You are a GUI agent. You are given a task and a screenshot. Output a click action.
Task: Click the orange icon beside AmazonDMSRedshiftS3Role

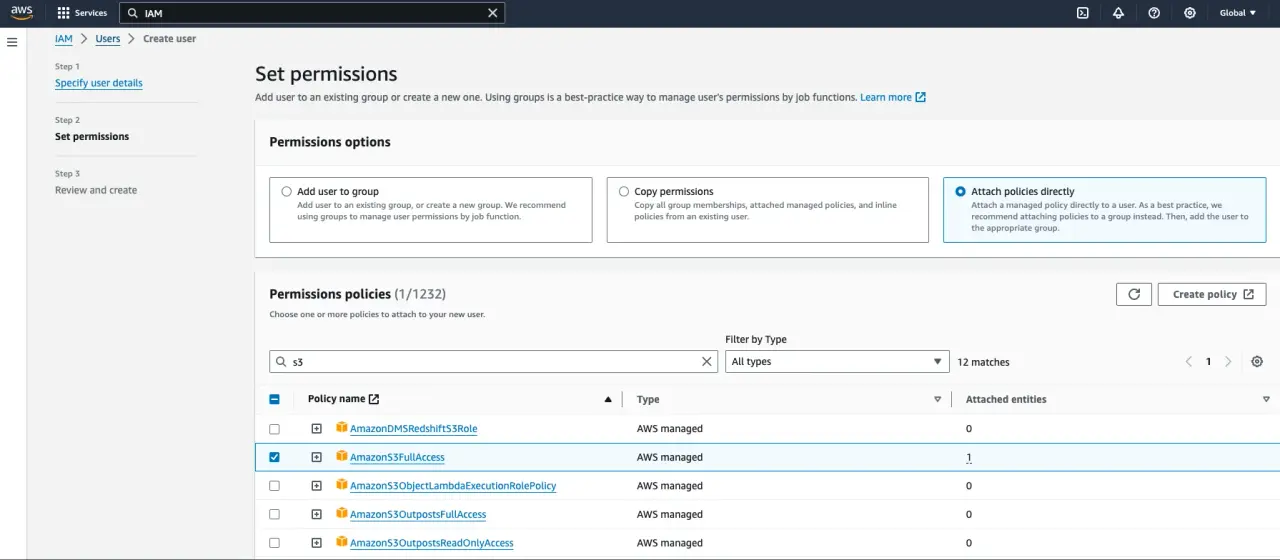coord(341,427)
